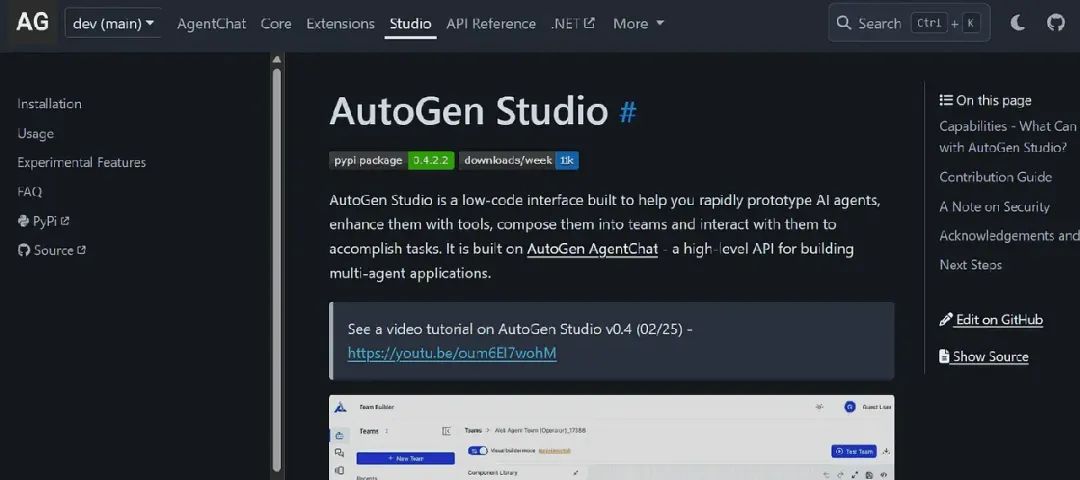Click the 'On this page' heading

[985, 101]
